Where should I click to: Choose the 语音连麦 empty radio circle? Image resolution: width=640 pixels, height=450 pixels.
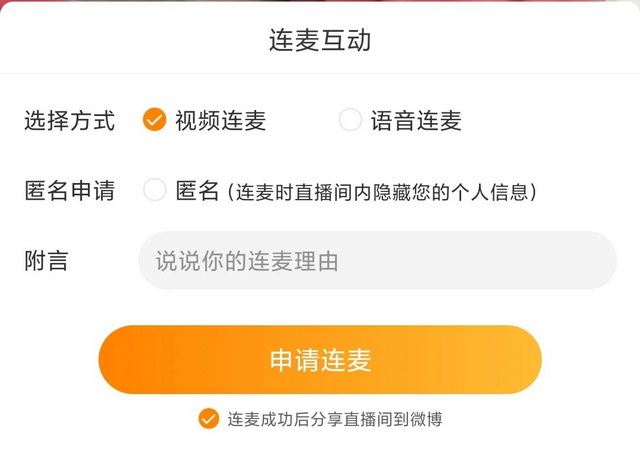(x=350, y=120)
